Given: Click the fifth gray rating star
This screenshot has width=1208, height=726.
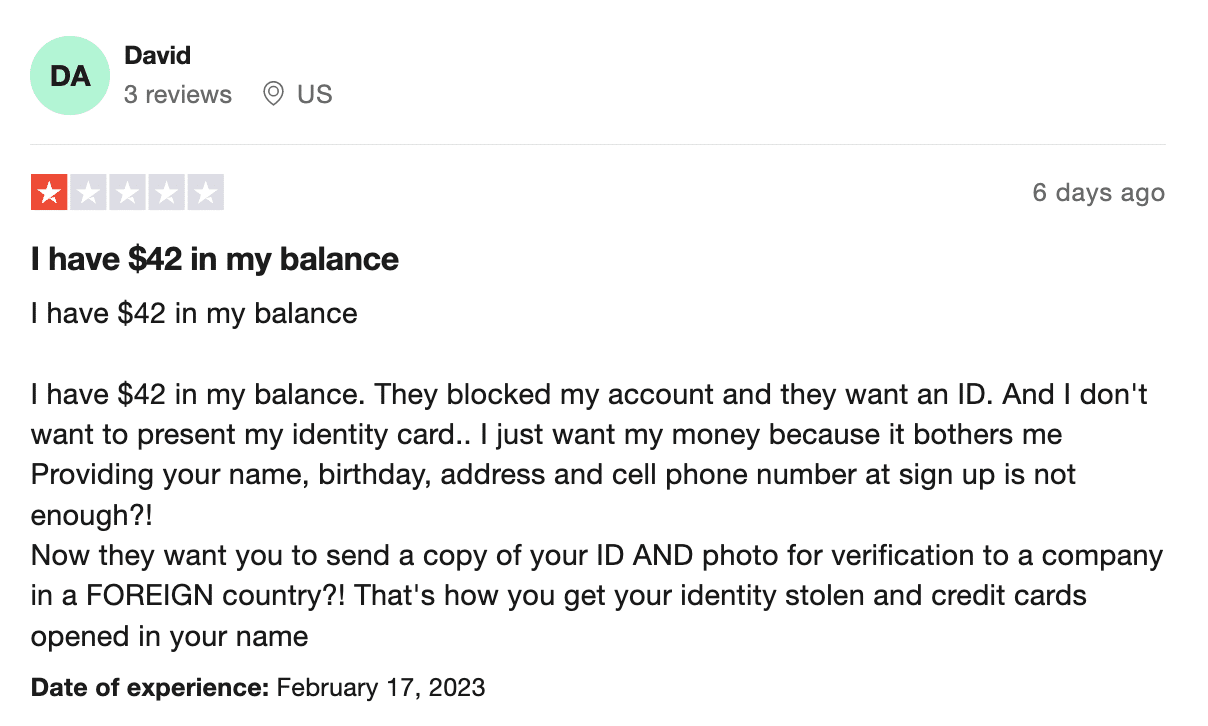Looking at the screenshot, I should 205,192.
